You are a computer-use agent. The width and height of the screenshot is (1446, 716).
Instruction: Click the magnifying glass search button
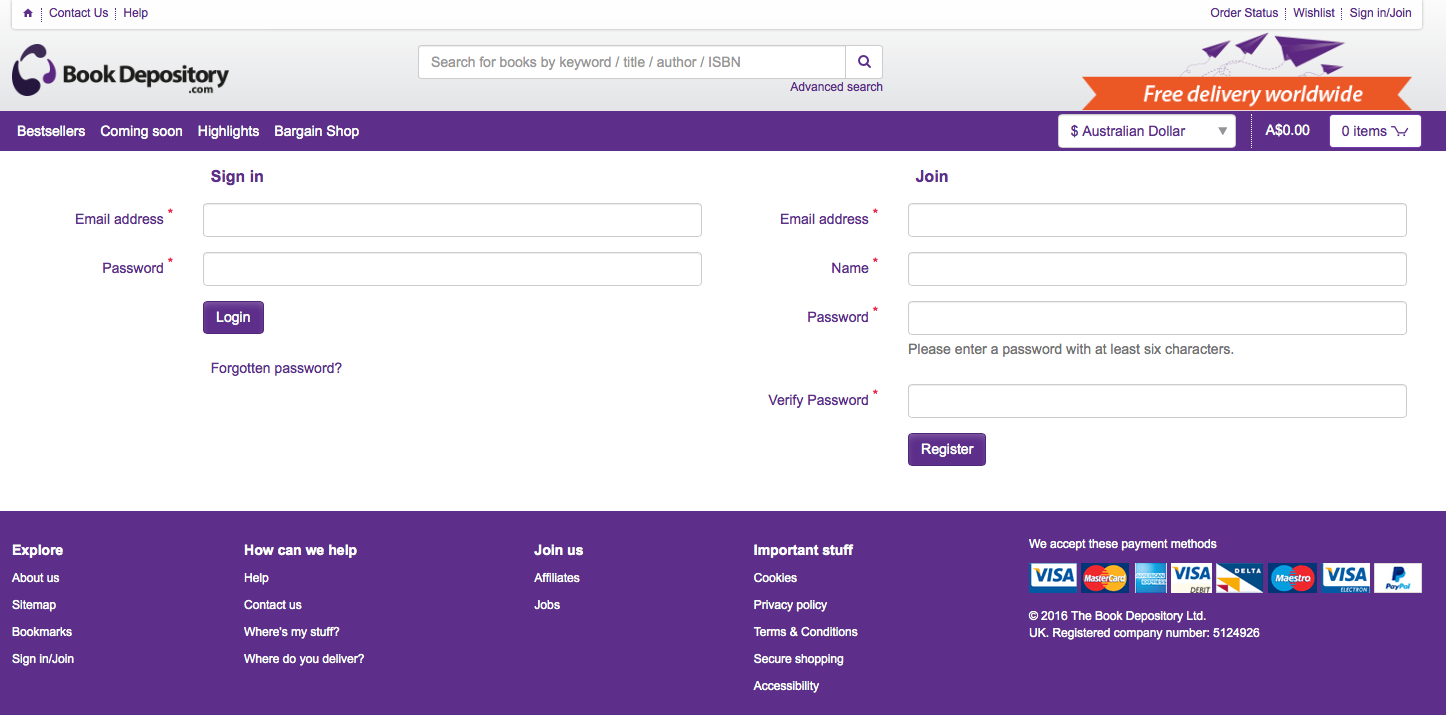(864, 62)
